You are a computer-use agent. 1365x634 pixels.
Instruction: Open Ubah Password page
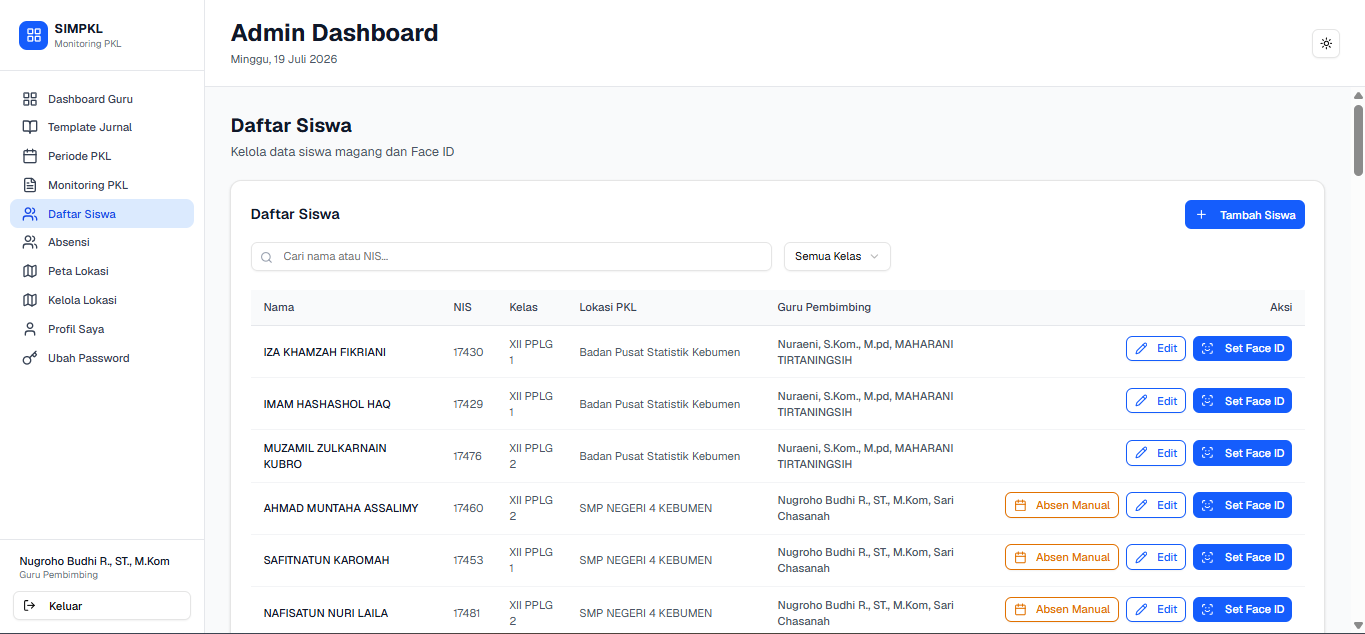(102, 358)
